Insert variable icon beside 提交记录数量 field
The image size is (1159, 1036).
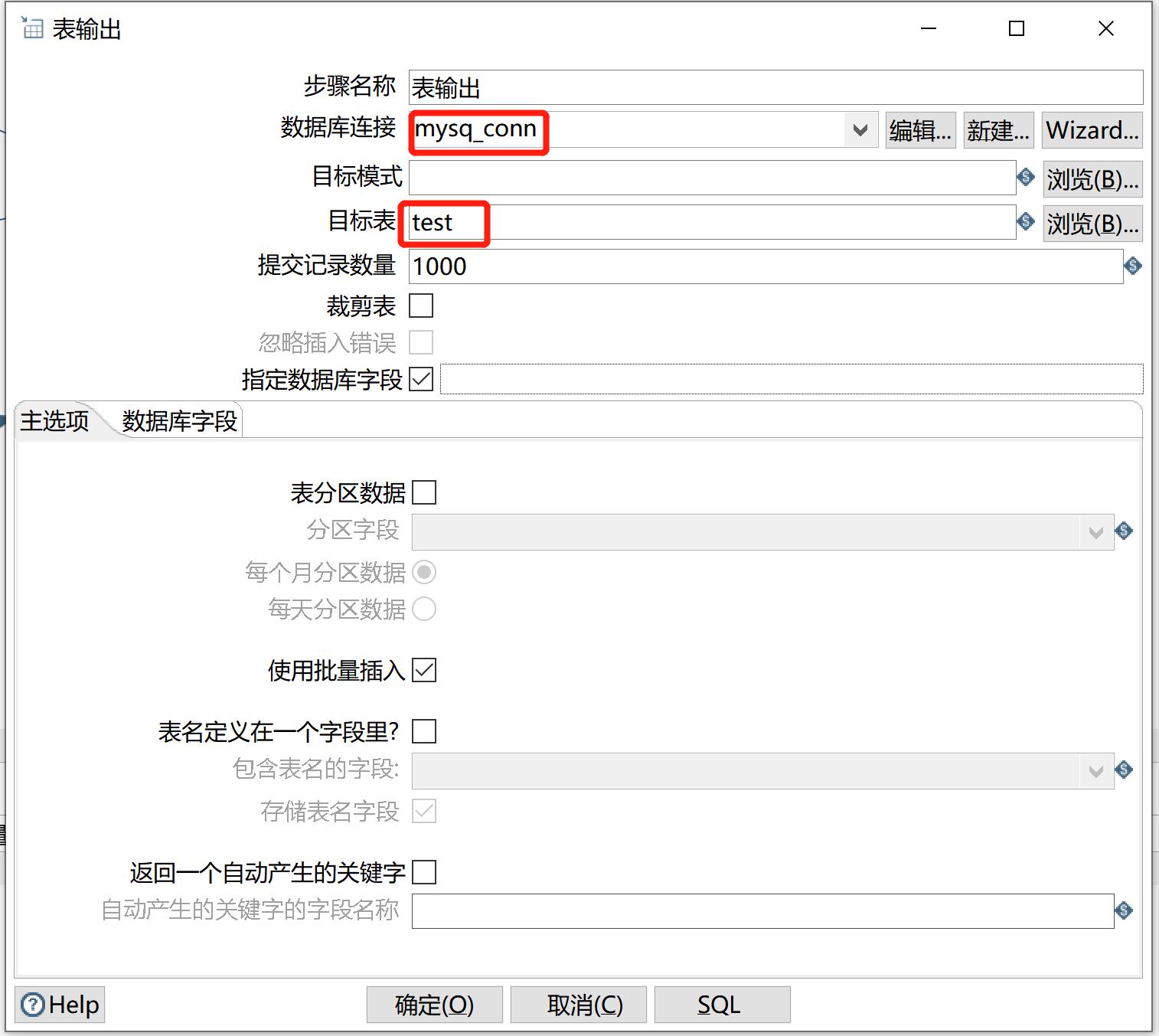(x=1133, y=266)
